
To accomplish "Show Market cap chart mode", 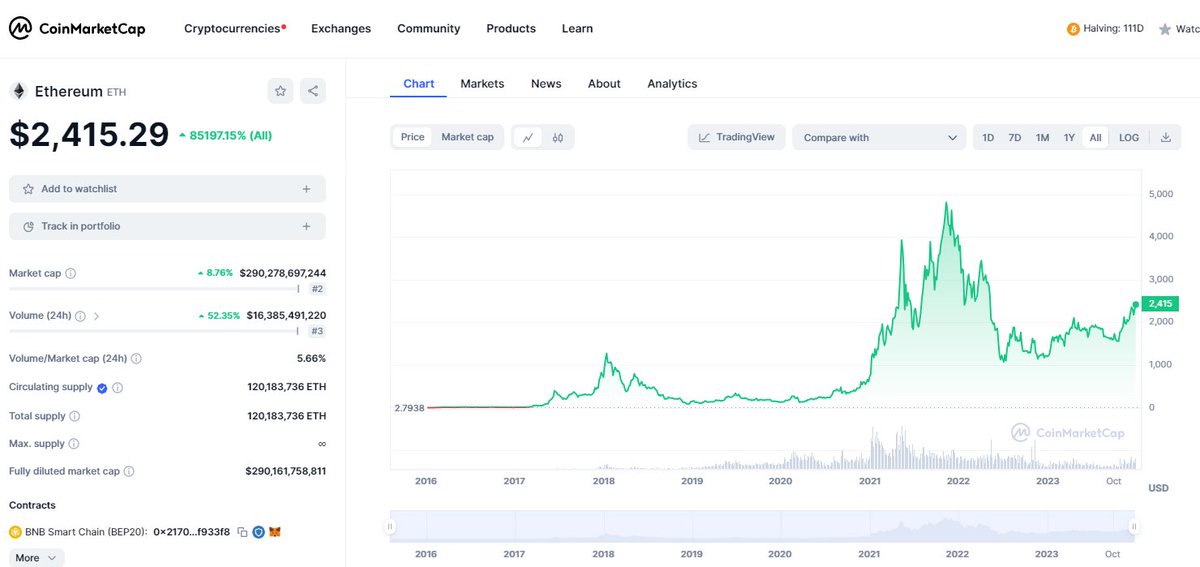I will pyautogui.click(x=467, y=137).
